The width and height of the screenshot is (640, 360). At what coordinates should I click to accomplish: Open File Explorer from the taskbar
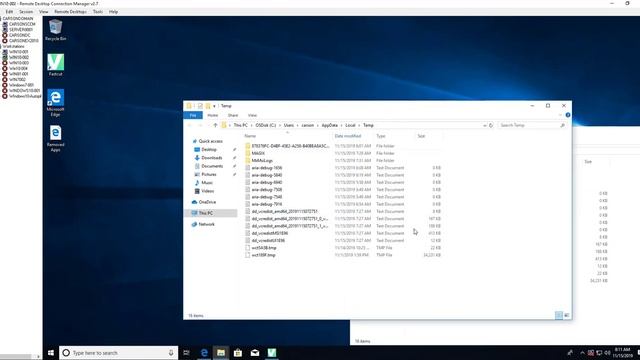click(x=221, y=353)
